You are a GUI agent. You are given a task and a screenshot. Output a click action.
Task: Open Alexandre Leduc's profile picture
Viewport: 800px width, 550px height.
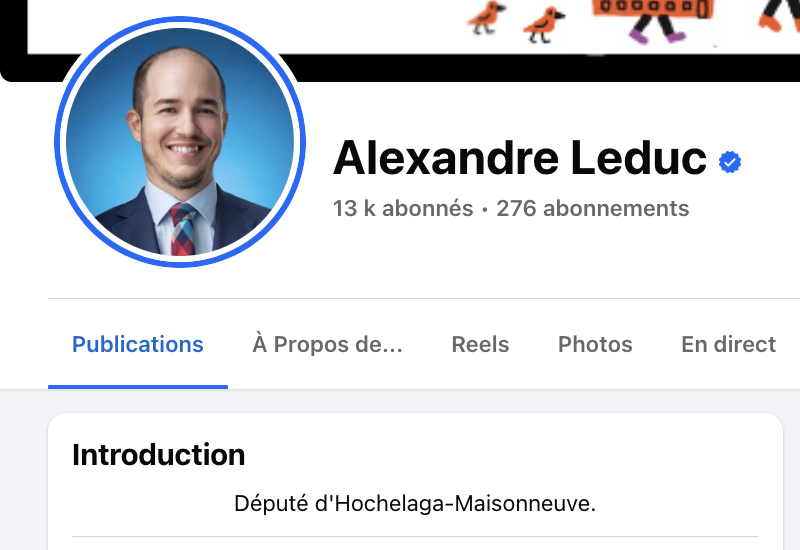pos(180,142)
